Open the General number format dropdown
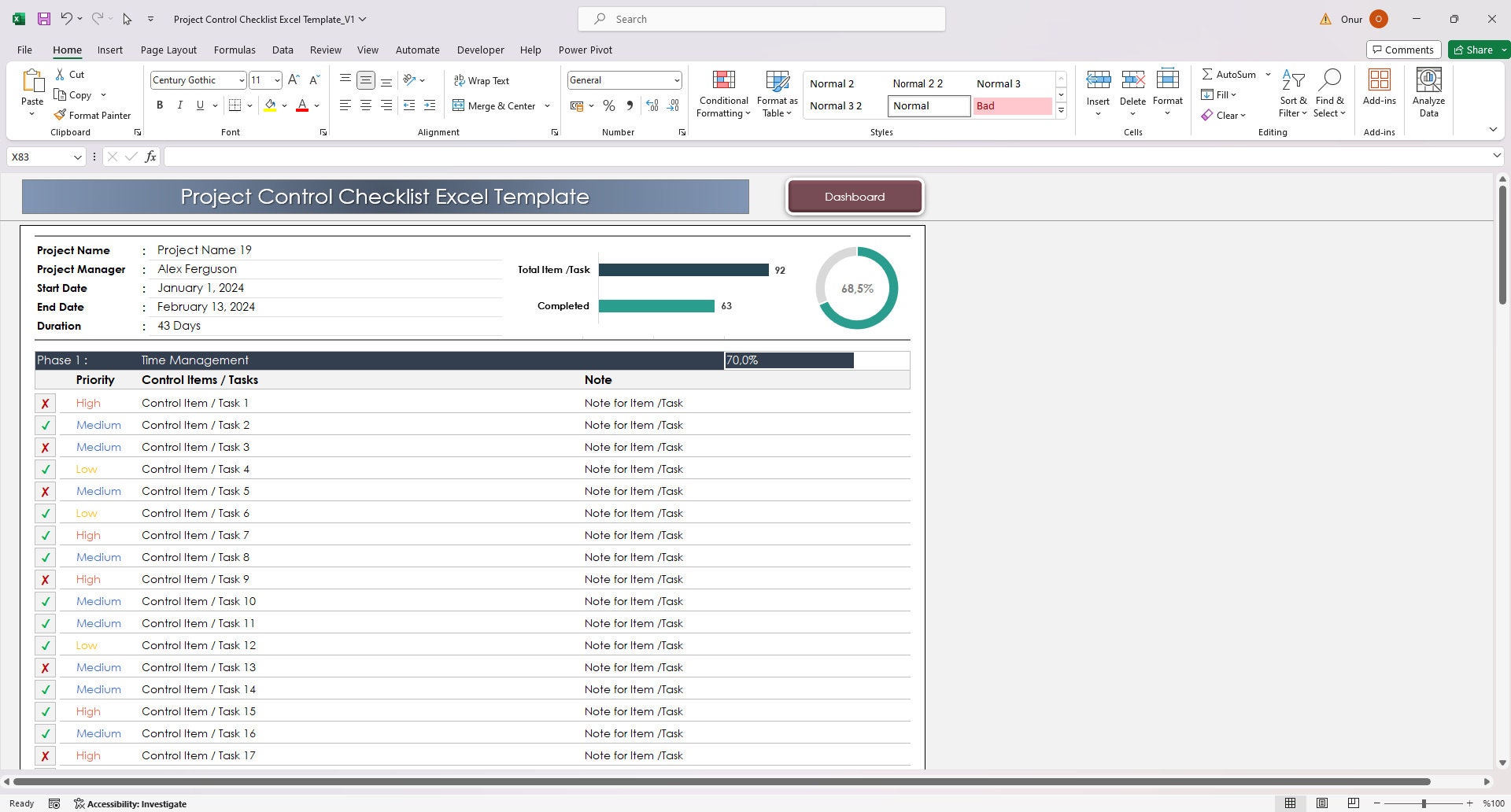1511x812 pixels. [676, 80]
